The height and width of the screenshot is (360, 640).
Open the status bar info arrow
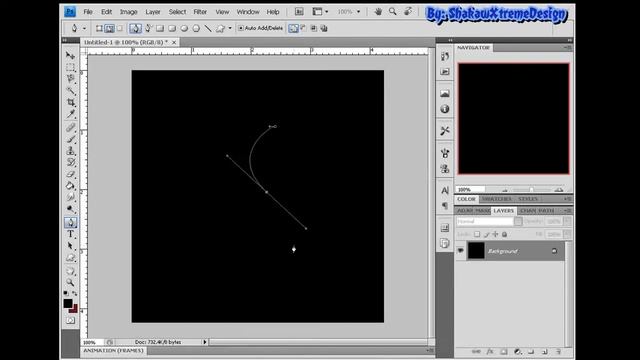(x=205, y=342)
